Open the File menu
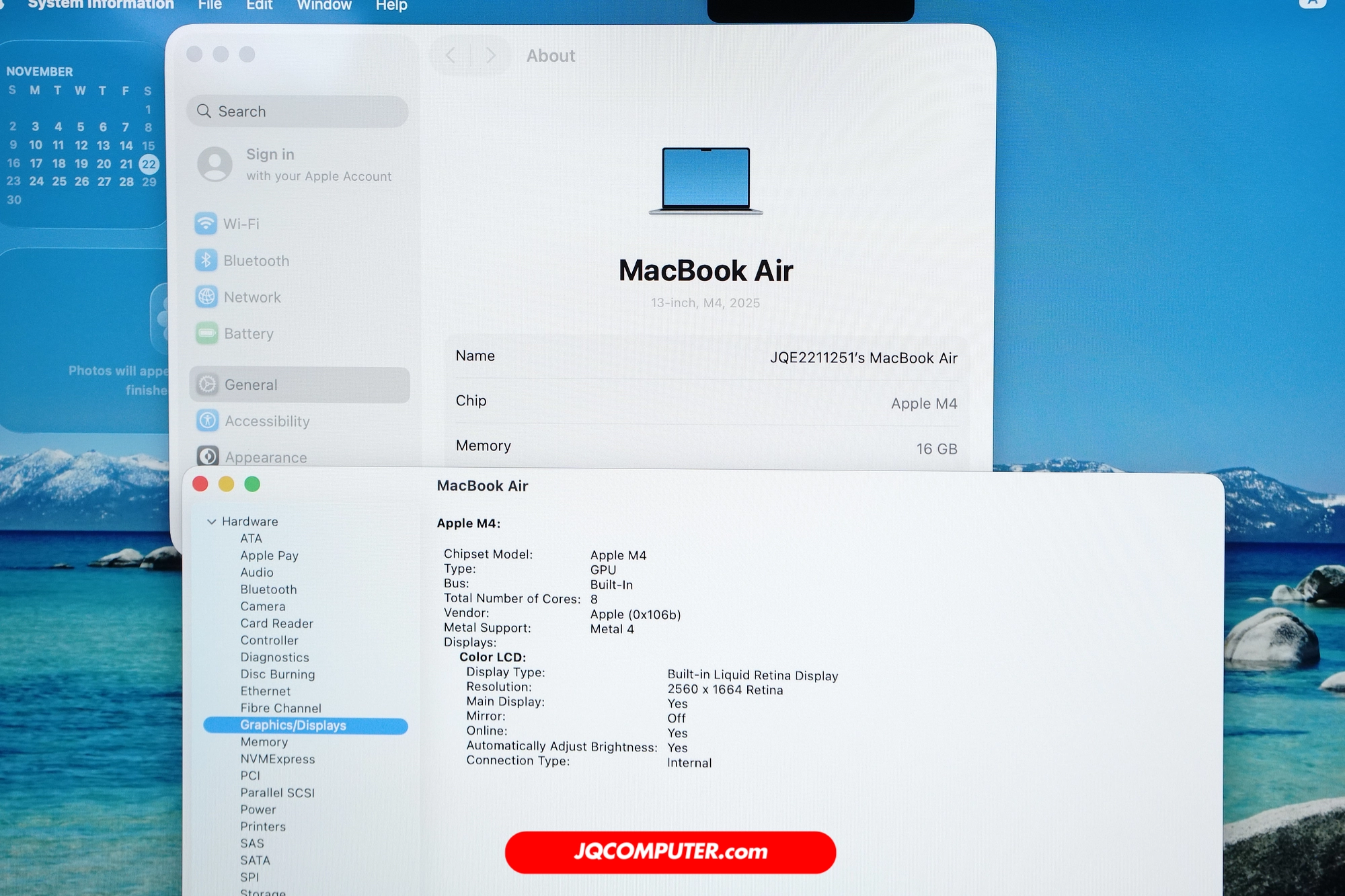Screen dimensions: 1345x896 click(x=209, y=6)
